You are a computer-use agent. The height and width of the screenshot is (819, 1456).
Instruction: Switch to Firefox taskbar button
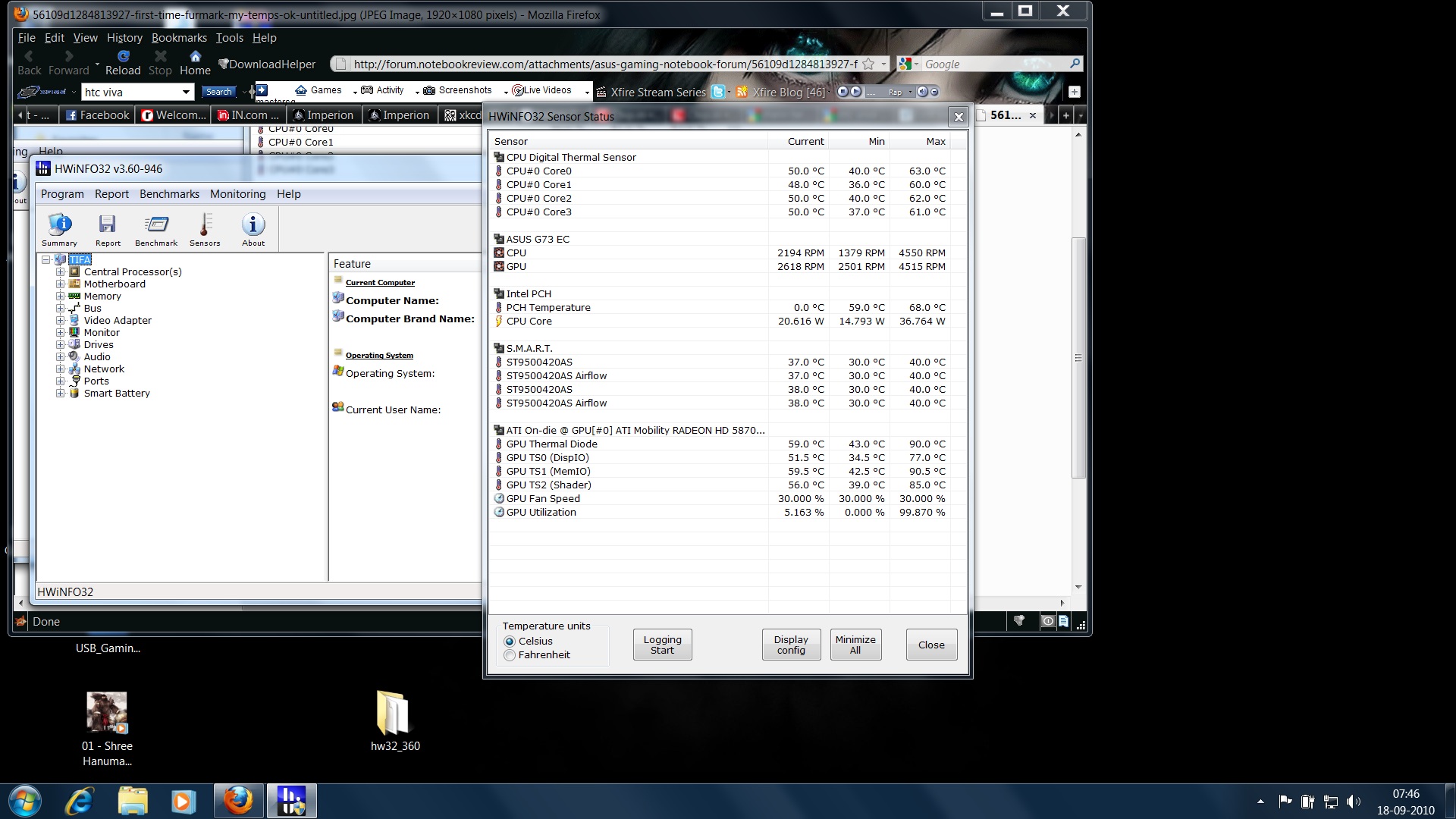pyautogui.click(x=238, y=801)
